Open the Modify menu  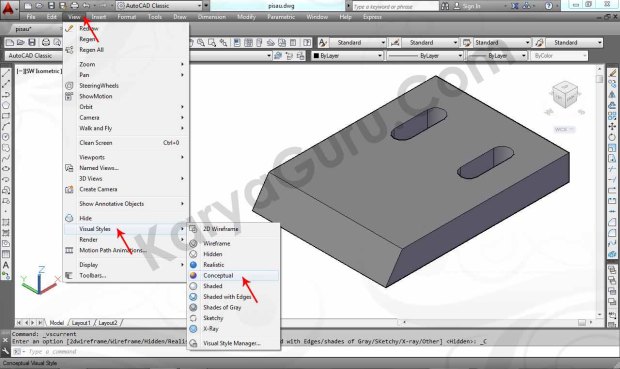point(246,17)
